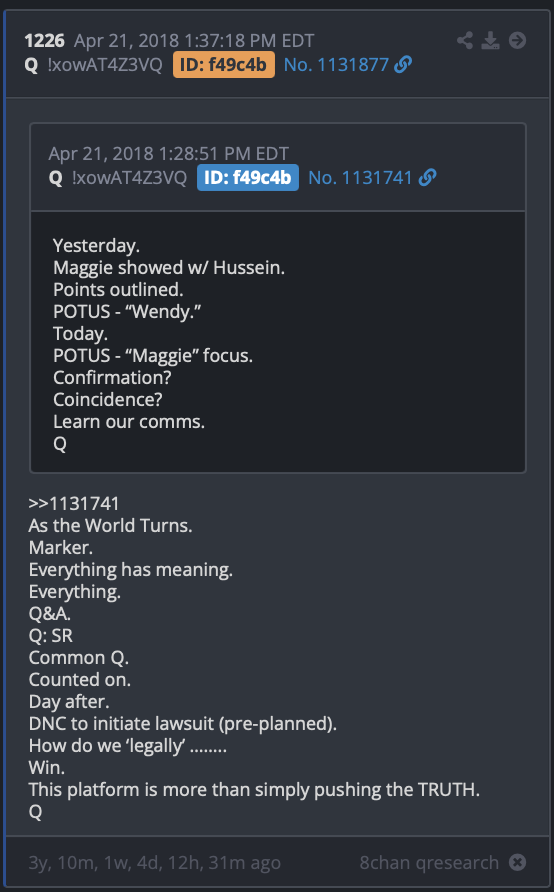This screenshot has width=554, height=892.
Task: Click the orange ID: f49c4b badge
Action: point(224,65)
